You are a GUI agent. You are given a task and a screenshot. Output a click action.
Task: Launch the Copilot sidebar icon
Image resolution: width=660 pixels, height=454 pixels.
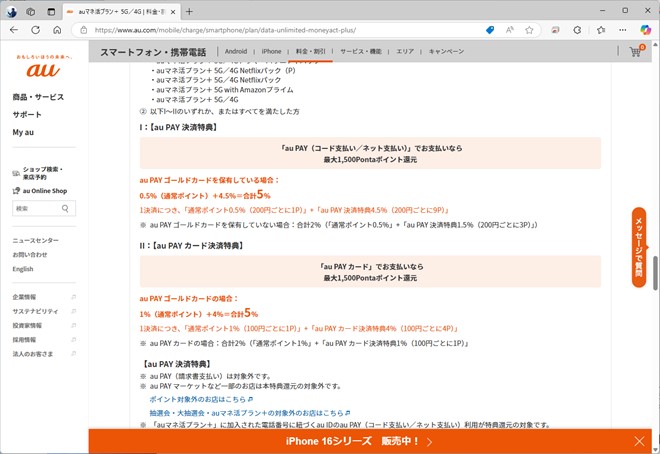[645, 30]
